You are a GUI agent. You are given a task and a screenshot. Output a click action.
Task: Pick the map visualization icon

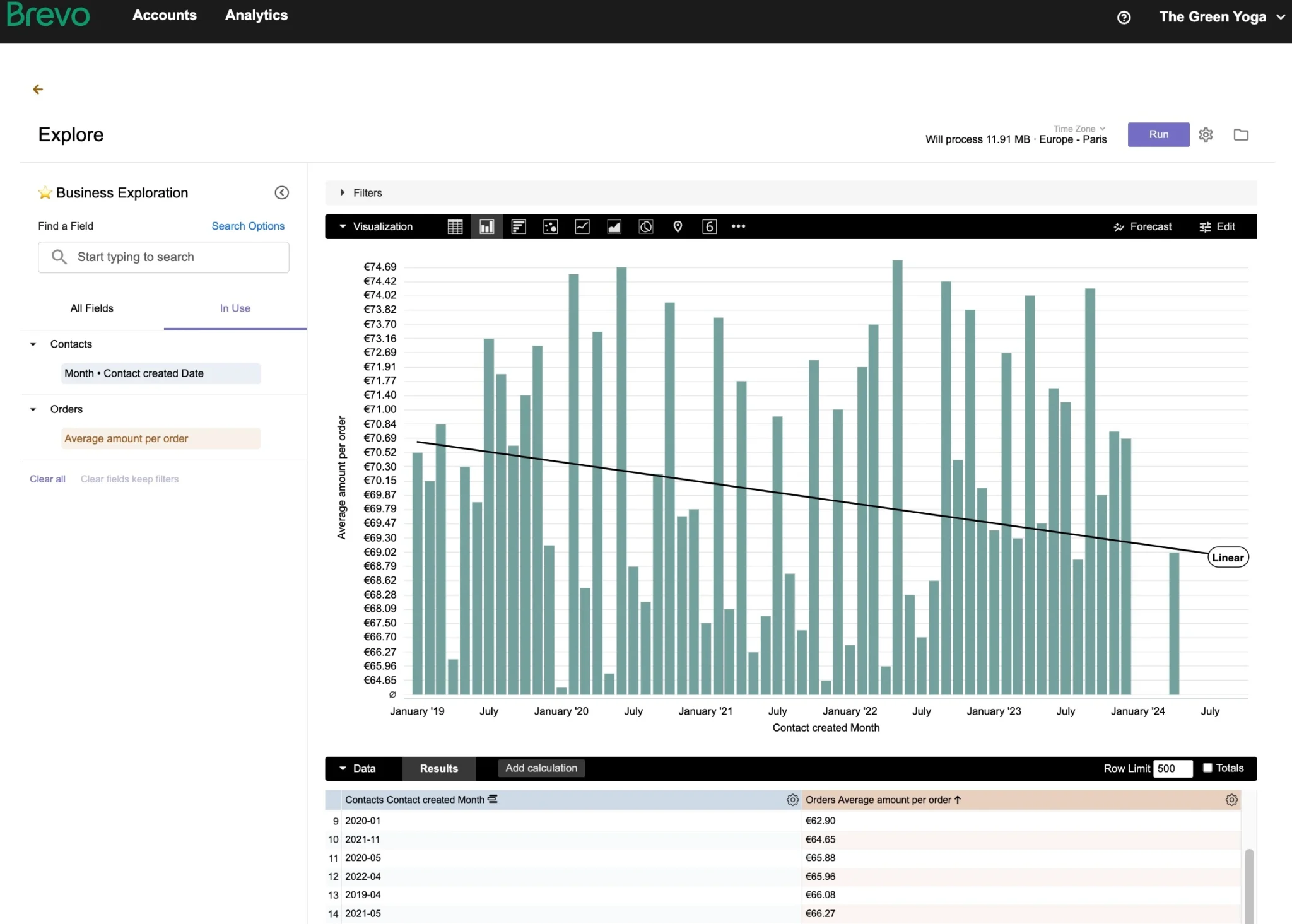pos(678,226)
